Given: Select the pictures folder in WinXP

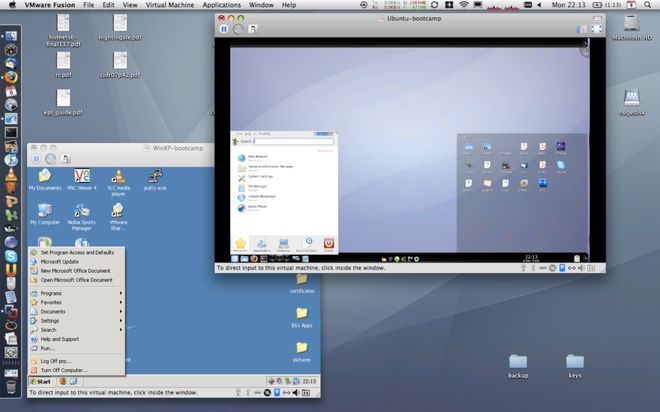Looking at the screenshot, I should tap(302, 352).
